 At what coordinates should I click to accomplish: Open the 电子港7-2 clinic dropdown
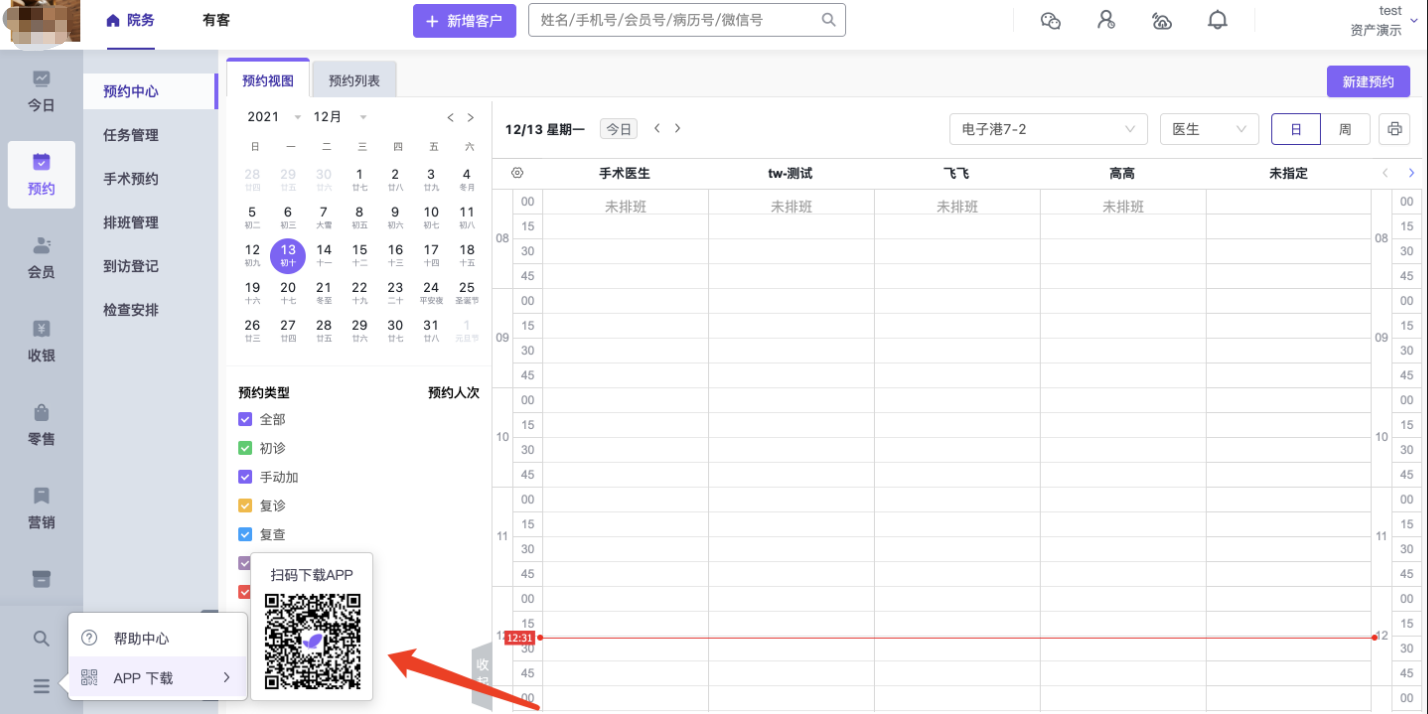pos(1049,129)
